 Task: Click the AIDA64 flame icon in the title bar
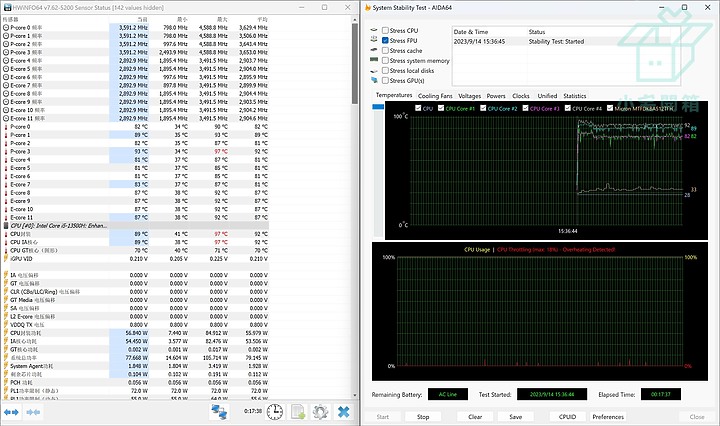point(368,8)
